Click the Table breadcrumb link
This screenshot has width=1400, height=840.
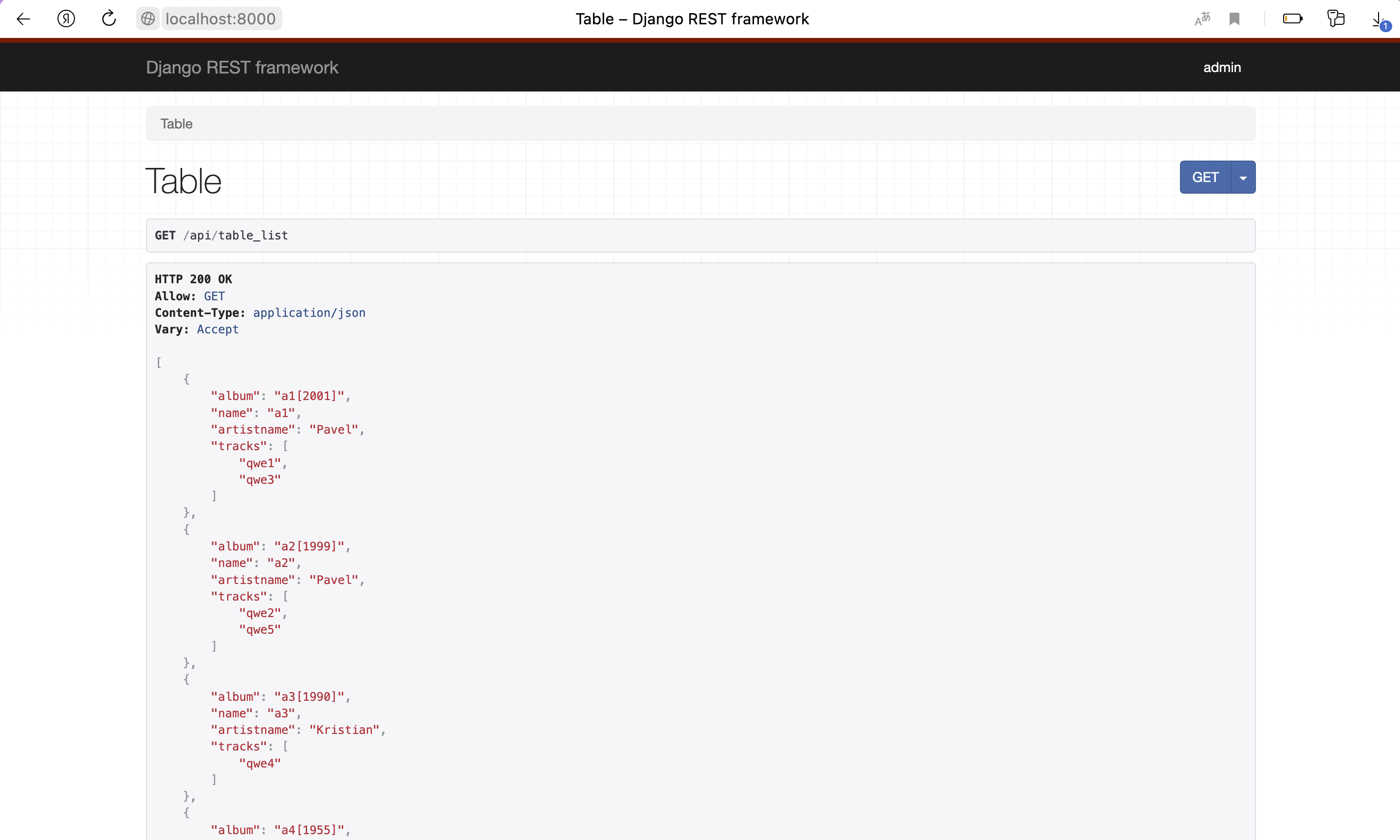[176, 124]
